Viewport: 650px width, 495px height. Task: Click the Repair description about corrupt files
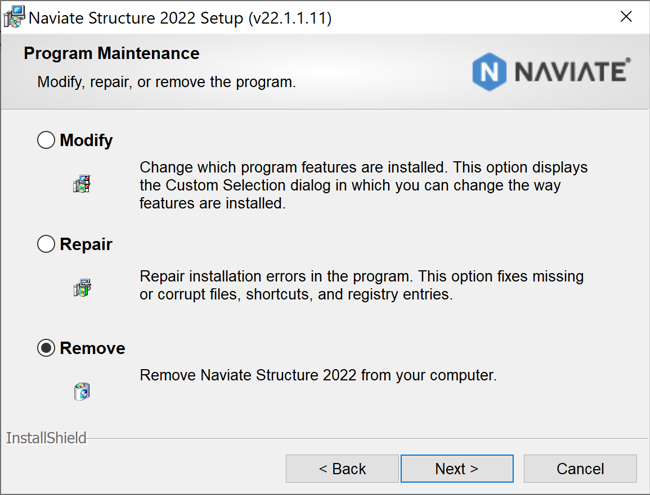361,285
